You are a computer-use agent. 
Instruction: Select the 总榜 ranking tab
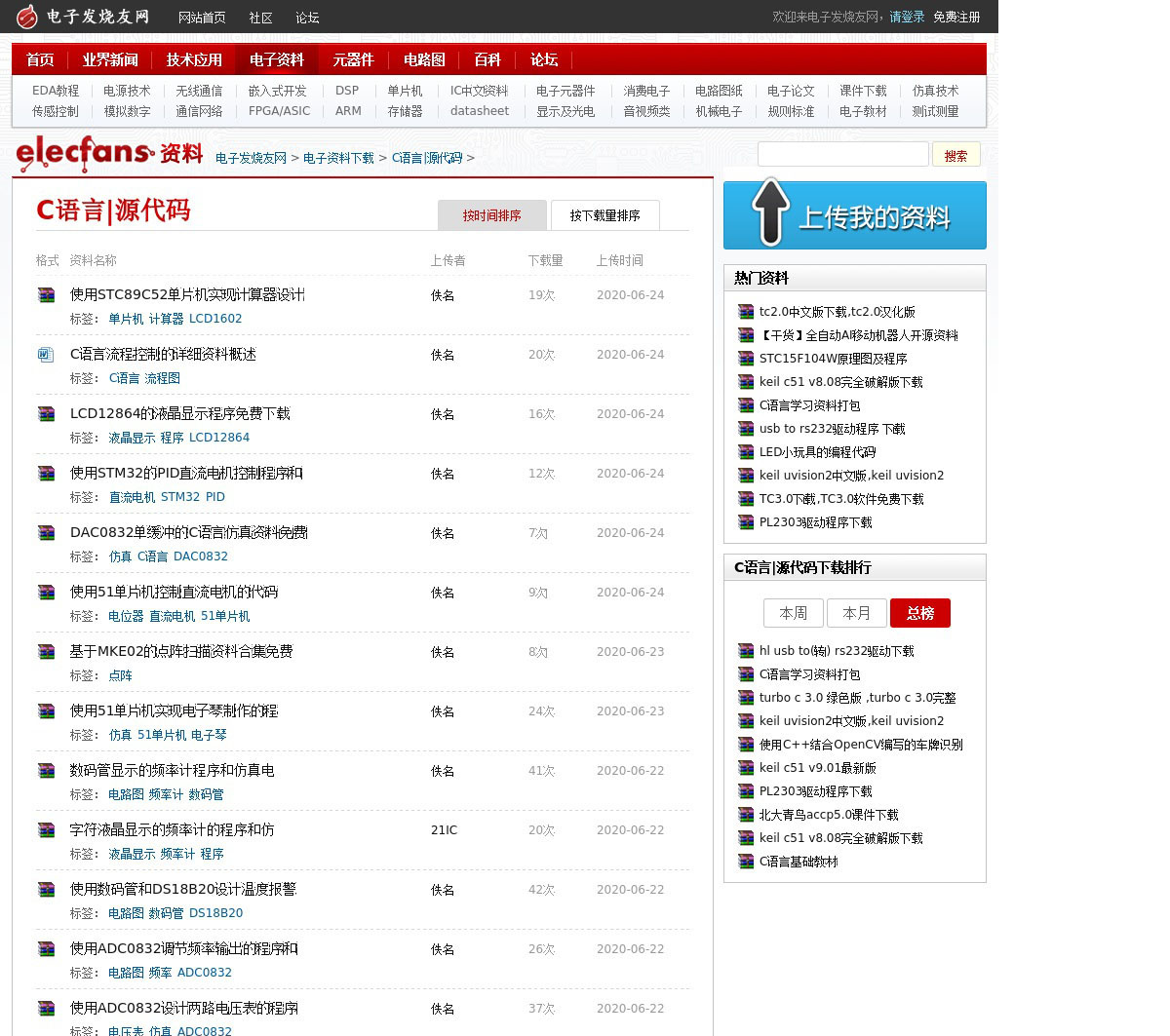point(920,613)
